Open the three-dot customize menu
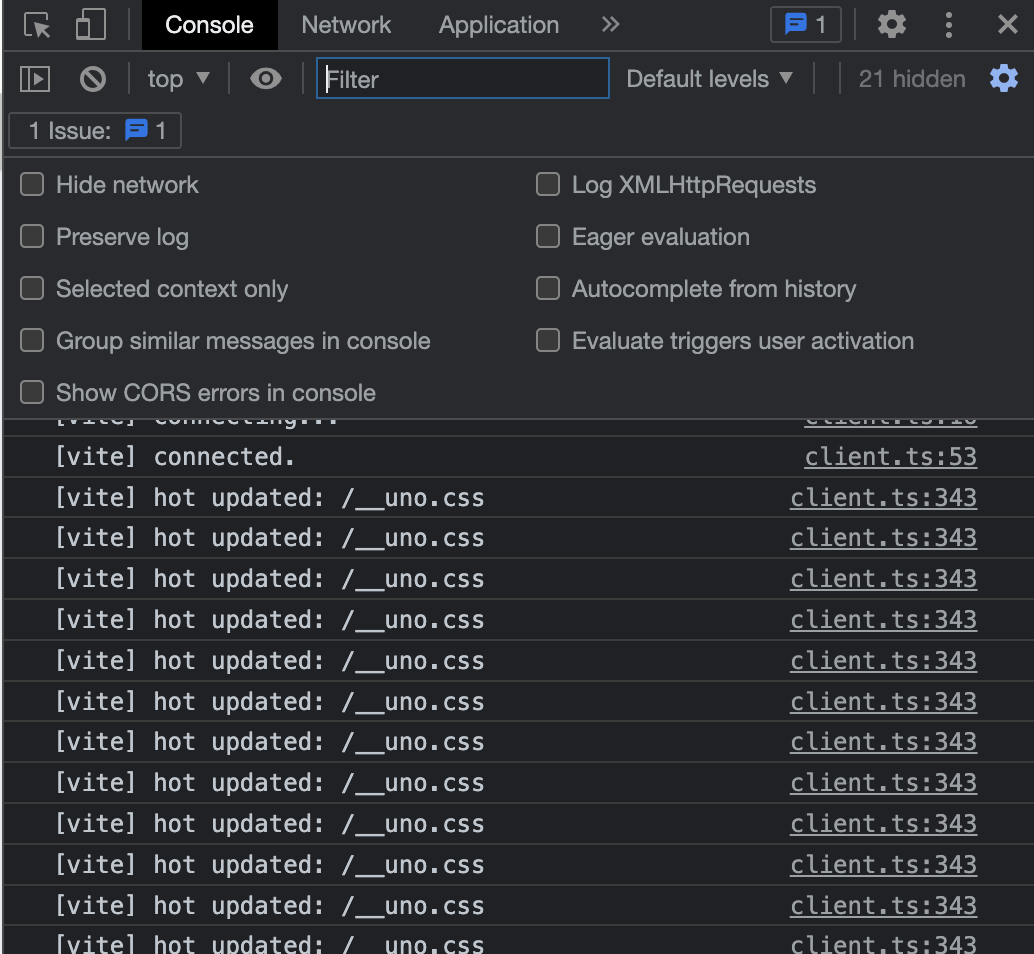The width and height of the screenshot is (1034, 954). point(949,25)
